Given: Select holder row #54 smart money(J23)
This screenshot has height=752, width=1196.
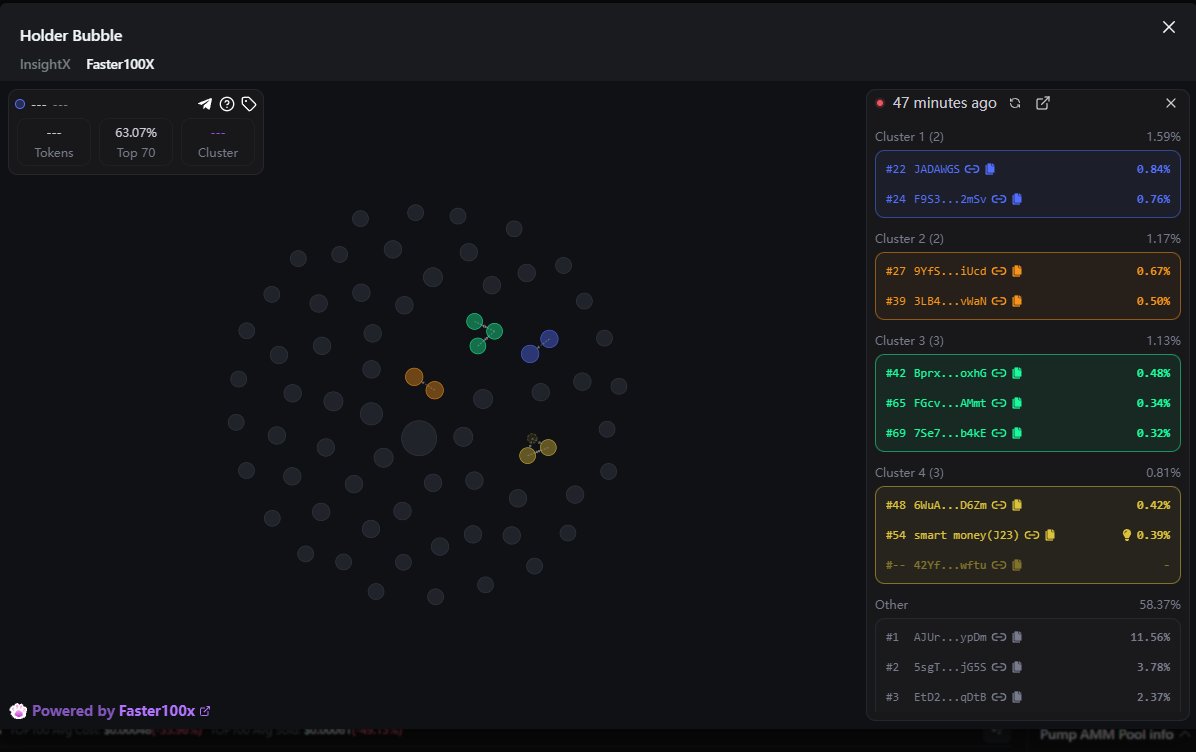Looking at the screenshot, I should (1027, 535).
